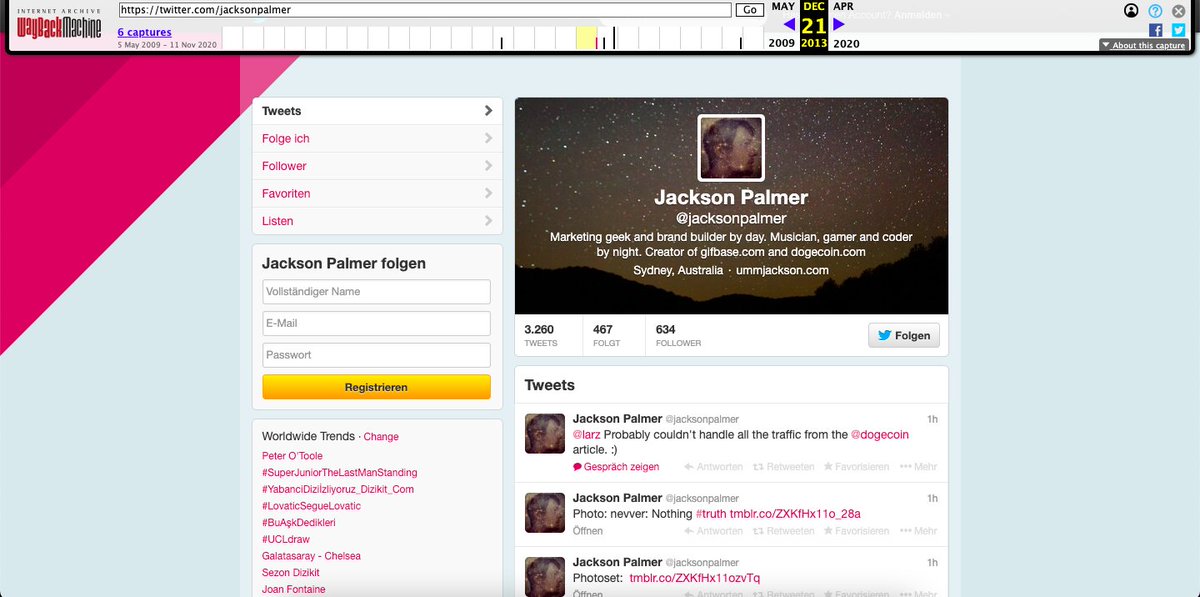This screenshot has height=597, width=1200.
Task: Retweet the @larz tweet
Action: tap(783, 467)
